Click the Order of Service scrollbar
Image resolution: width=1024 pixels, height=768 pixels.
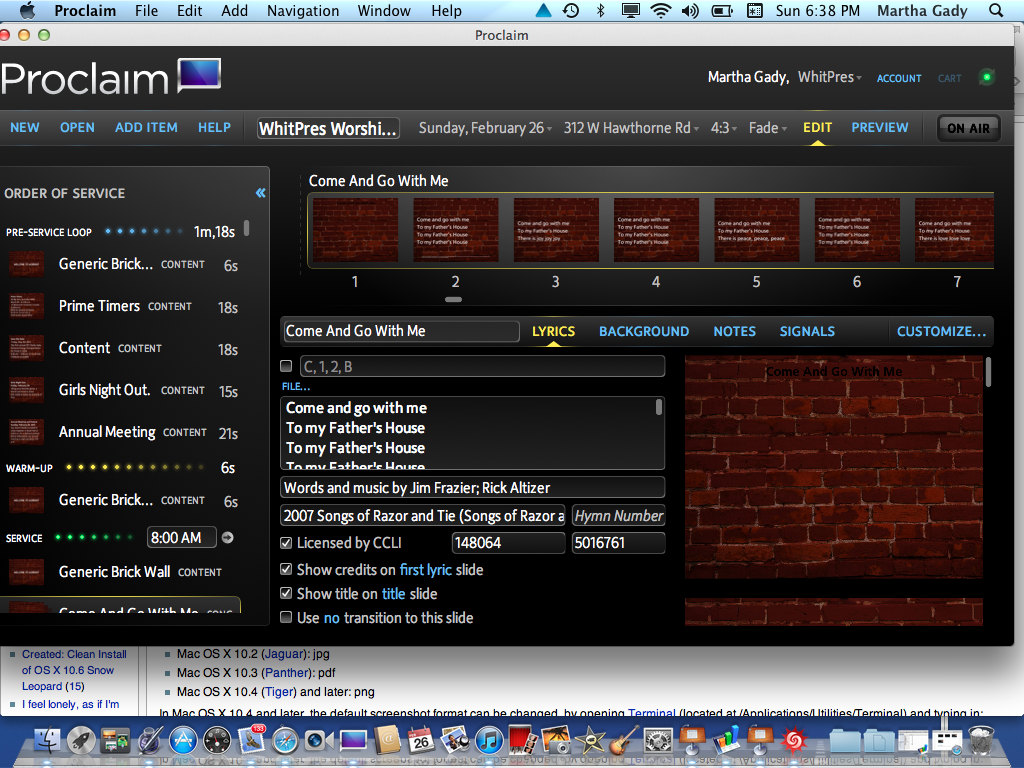click(246, 228)
